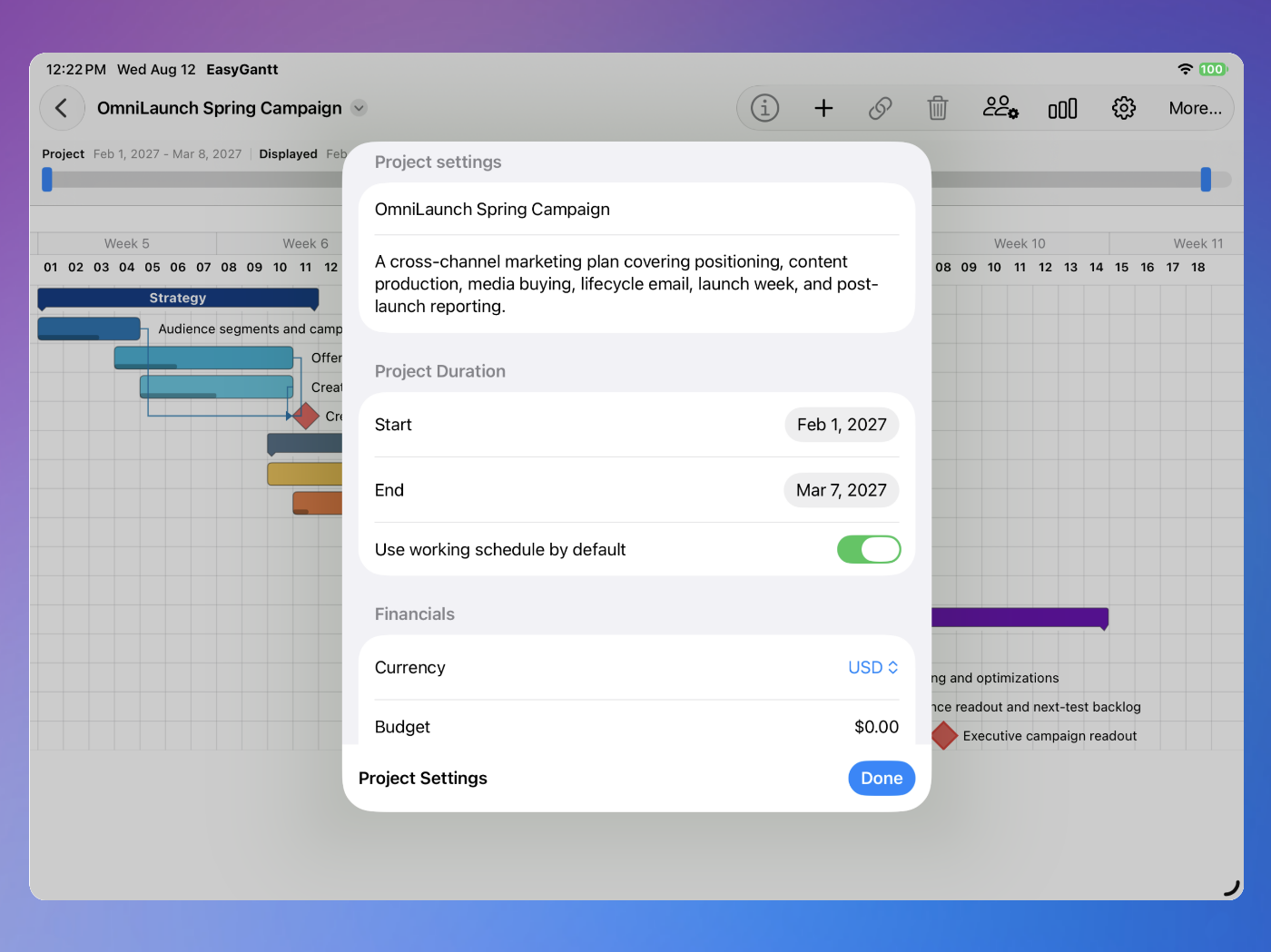Go back with the chevron button
Image resolution: width=1271 pixels, height=952 pixels.
pos(62,108)
